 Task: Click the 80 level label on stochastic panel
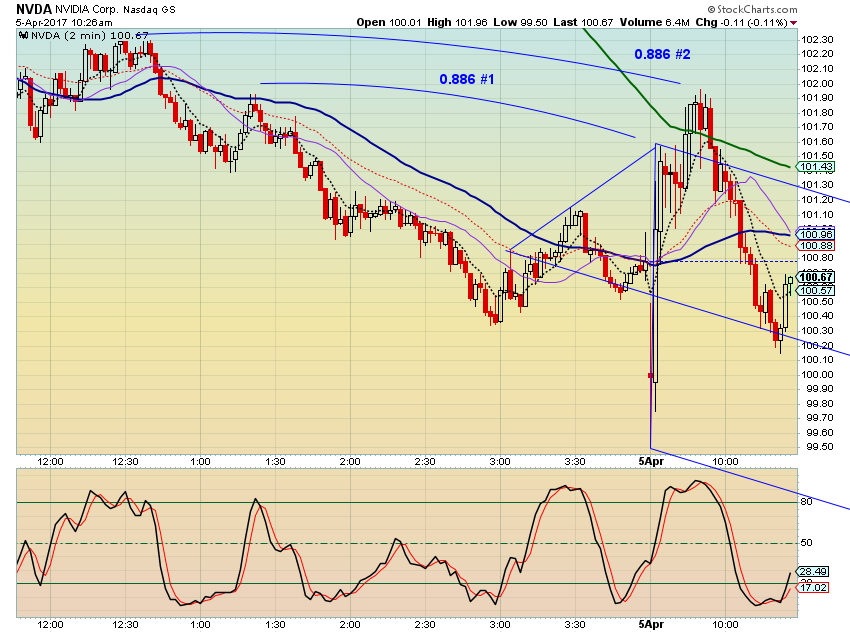[807, 501]
